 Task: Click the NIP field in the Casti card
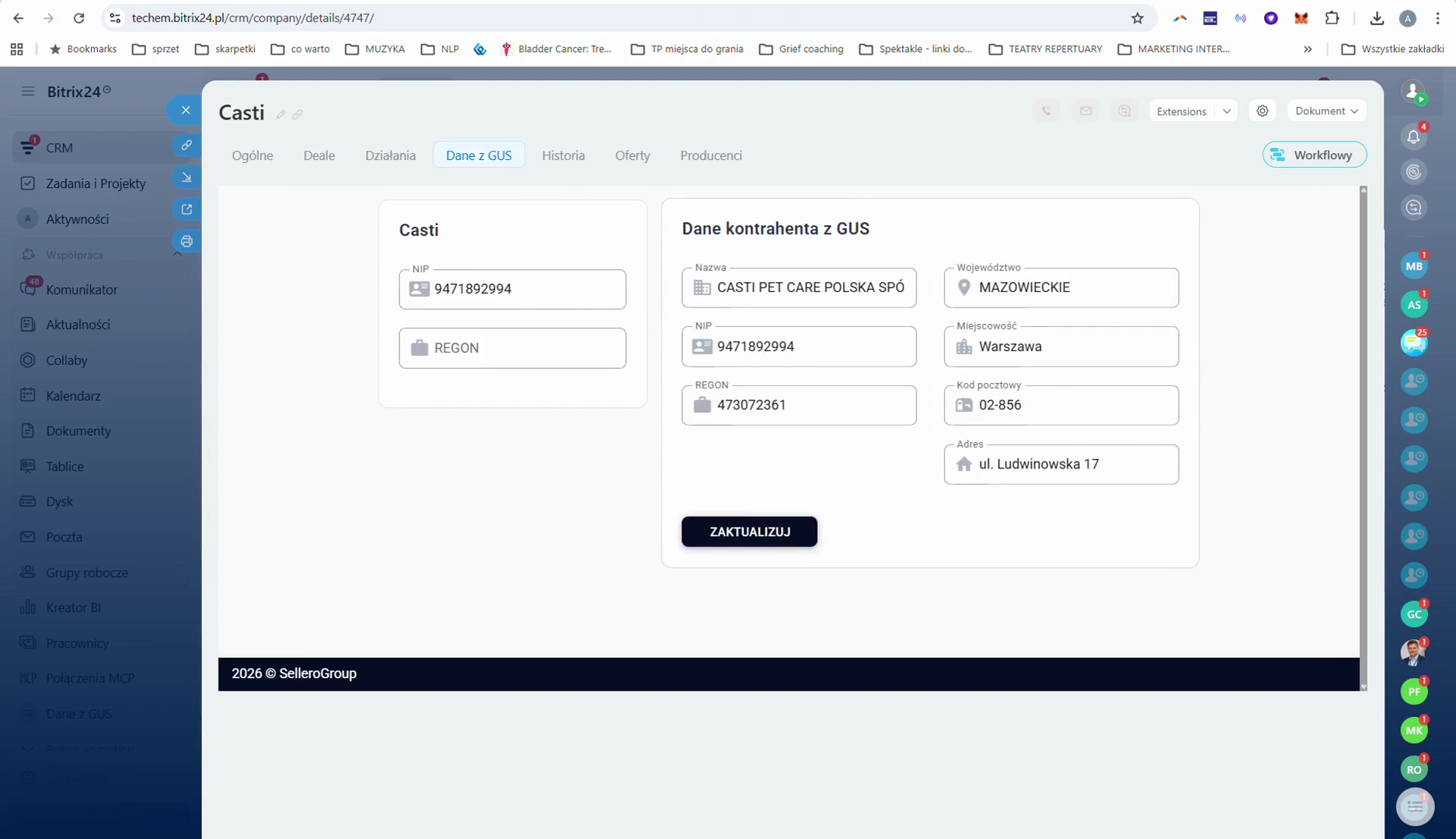[x=512, y=289]
